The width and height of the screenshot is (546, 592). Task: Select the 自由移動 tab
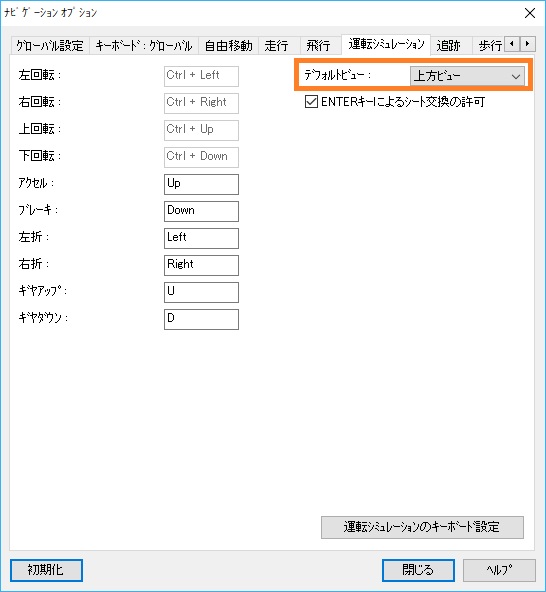point(228,46)
